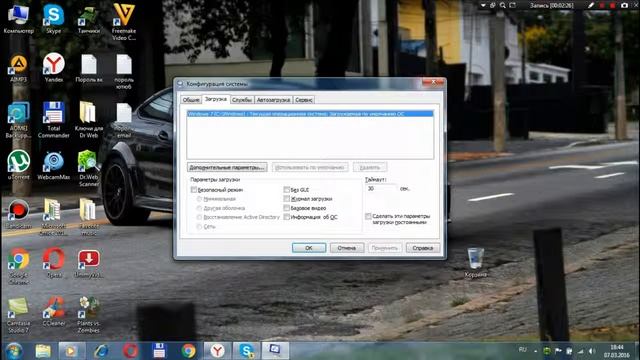
Task: Select the Dr.Web Scanner desktop icon
Action: (89, 168)
